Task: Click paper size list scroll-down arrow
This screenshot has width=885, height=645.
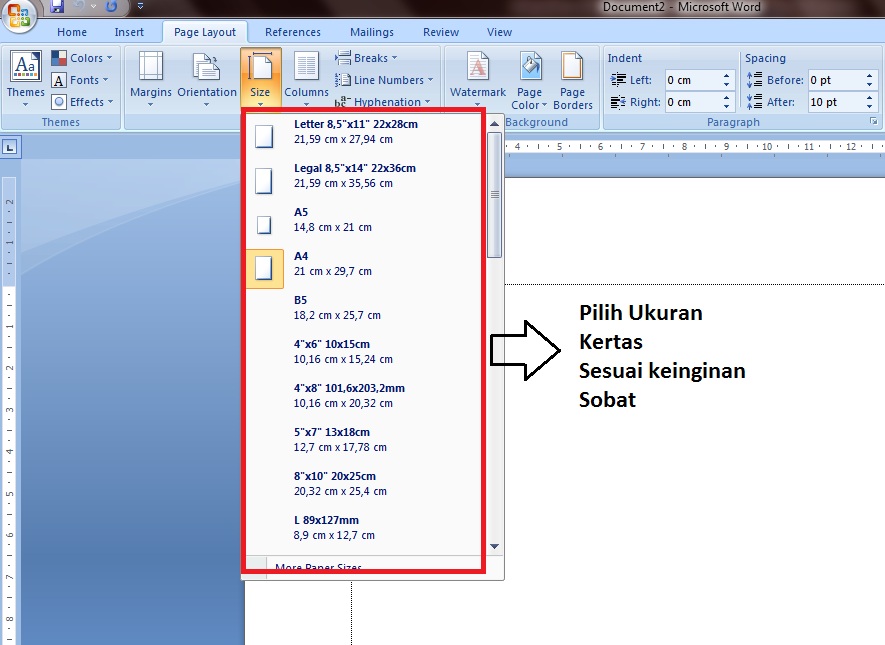Action: (494, 546)
